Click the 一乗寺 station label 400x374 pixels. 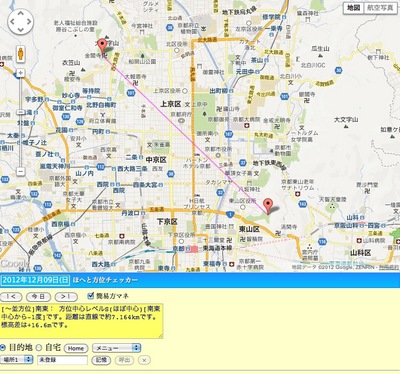pos(274,29)
